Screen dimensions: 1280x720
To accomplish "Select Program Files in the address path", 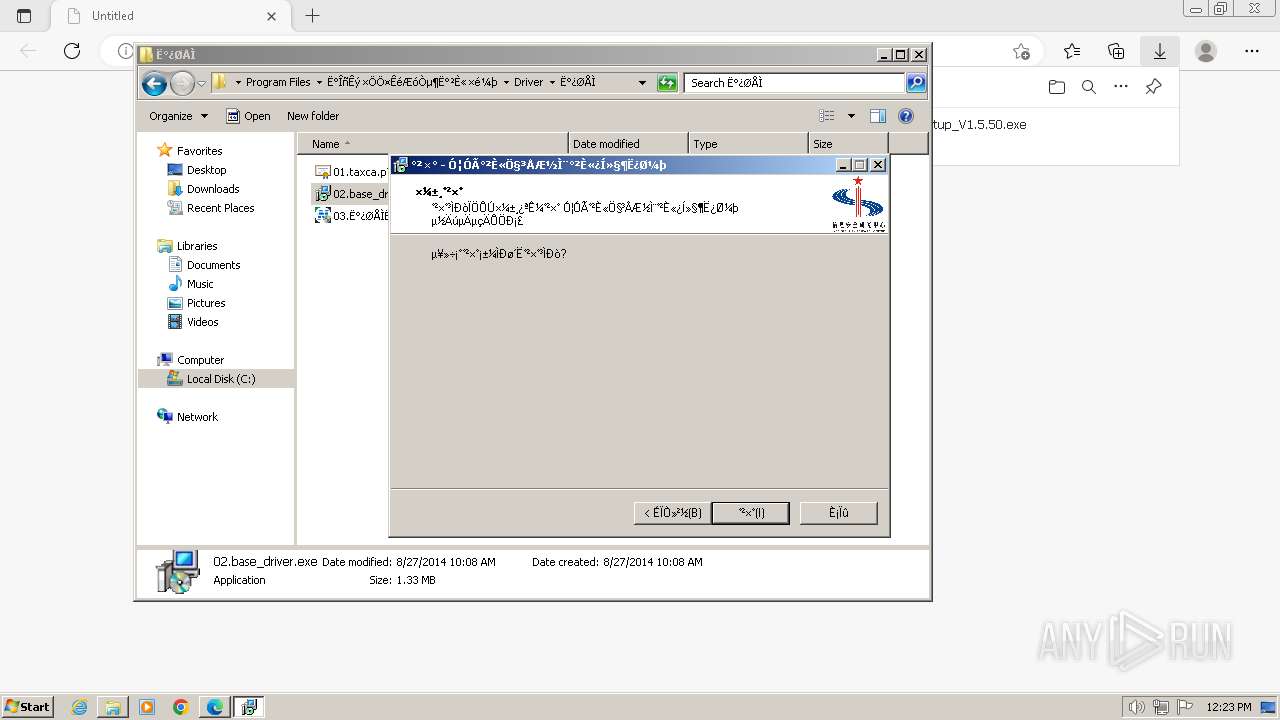I will click(x=278, y=83).
